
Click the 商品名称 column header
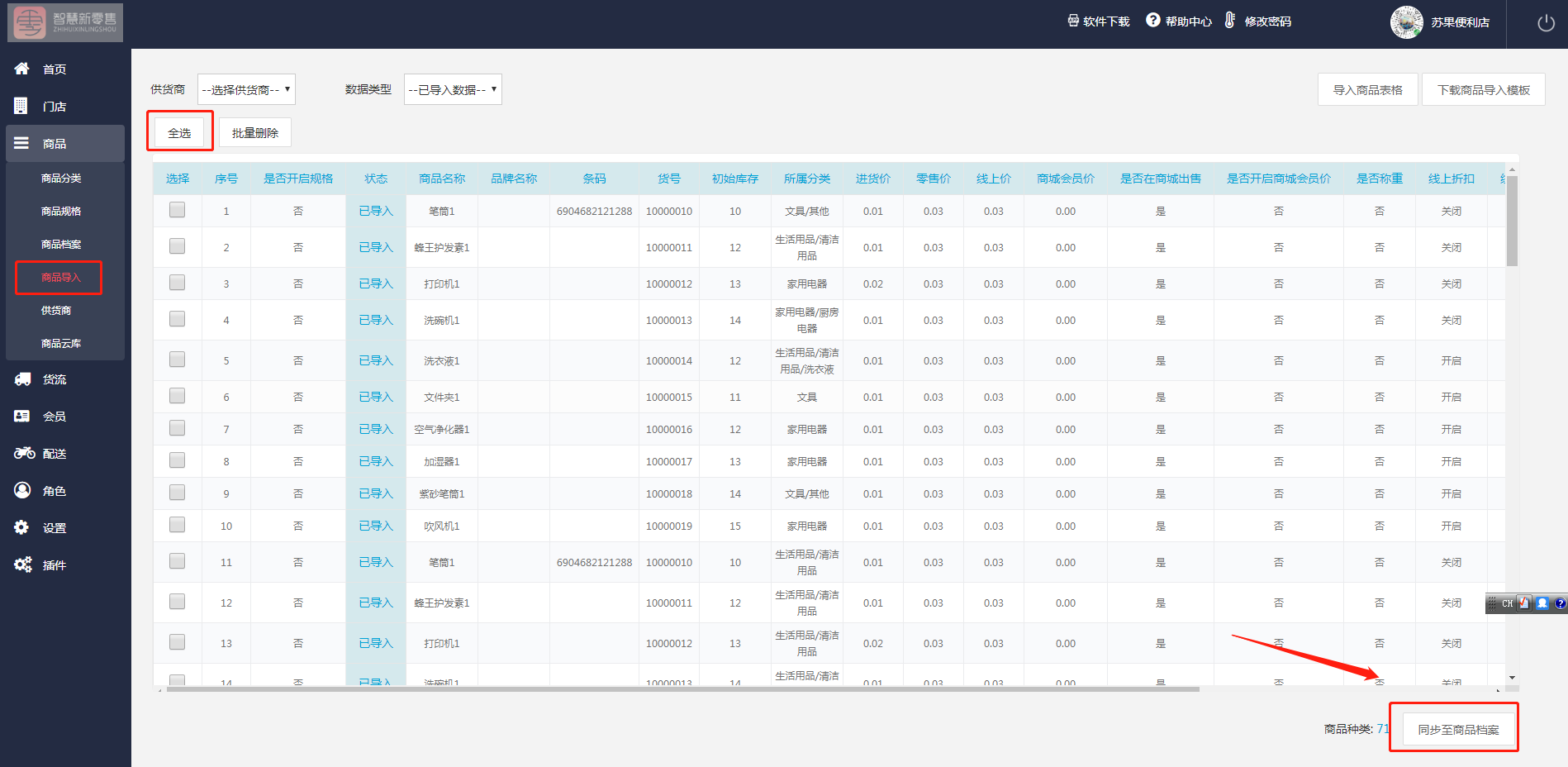tap(442, 179)
